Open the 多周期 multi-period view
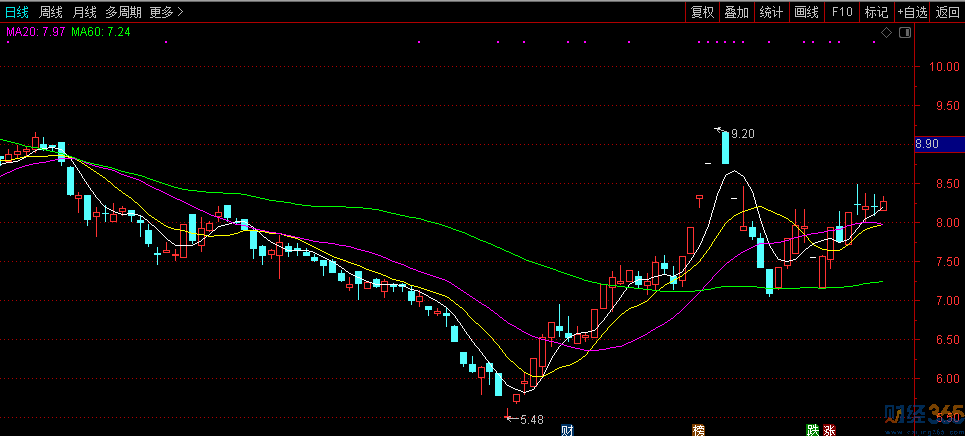965x436 pixels. (123, 12)
